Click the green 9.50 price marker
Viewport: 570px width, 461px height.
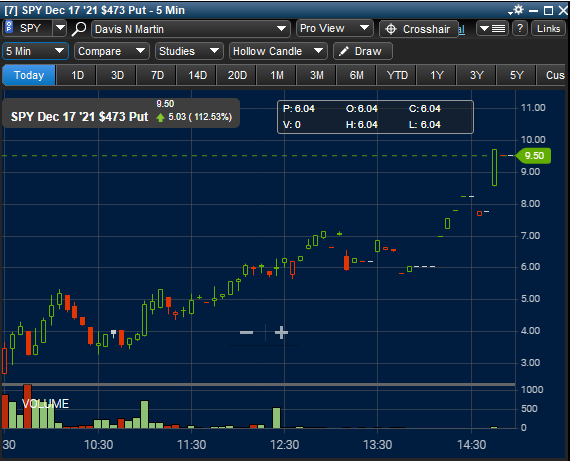point(534,156)
